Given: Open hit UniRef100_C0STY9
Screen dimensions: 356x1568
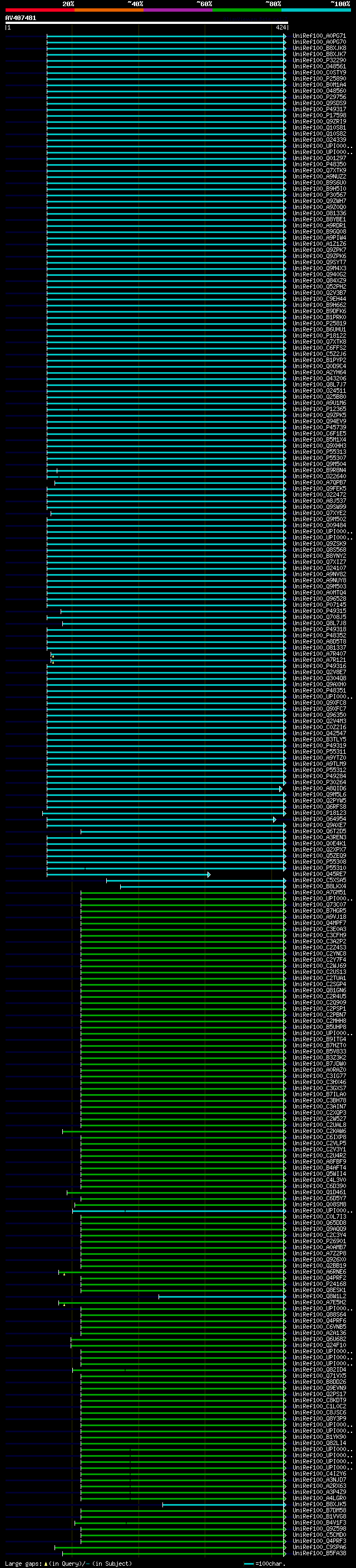Looking at the screenshot, I should pyautogui.click(x=319, y=72).
